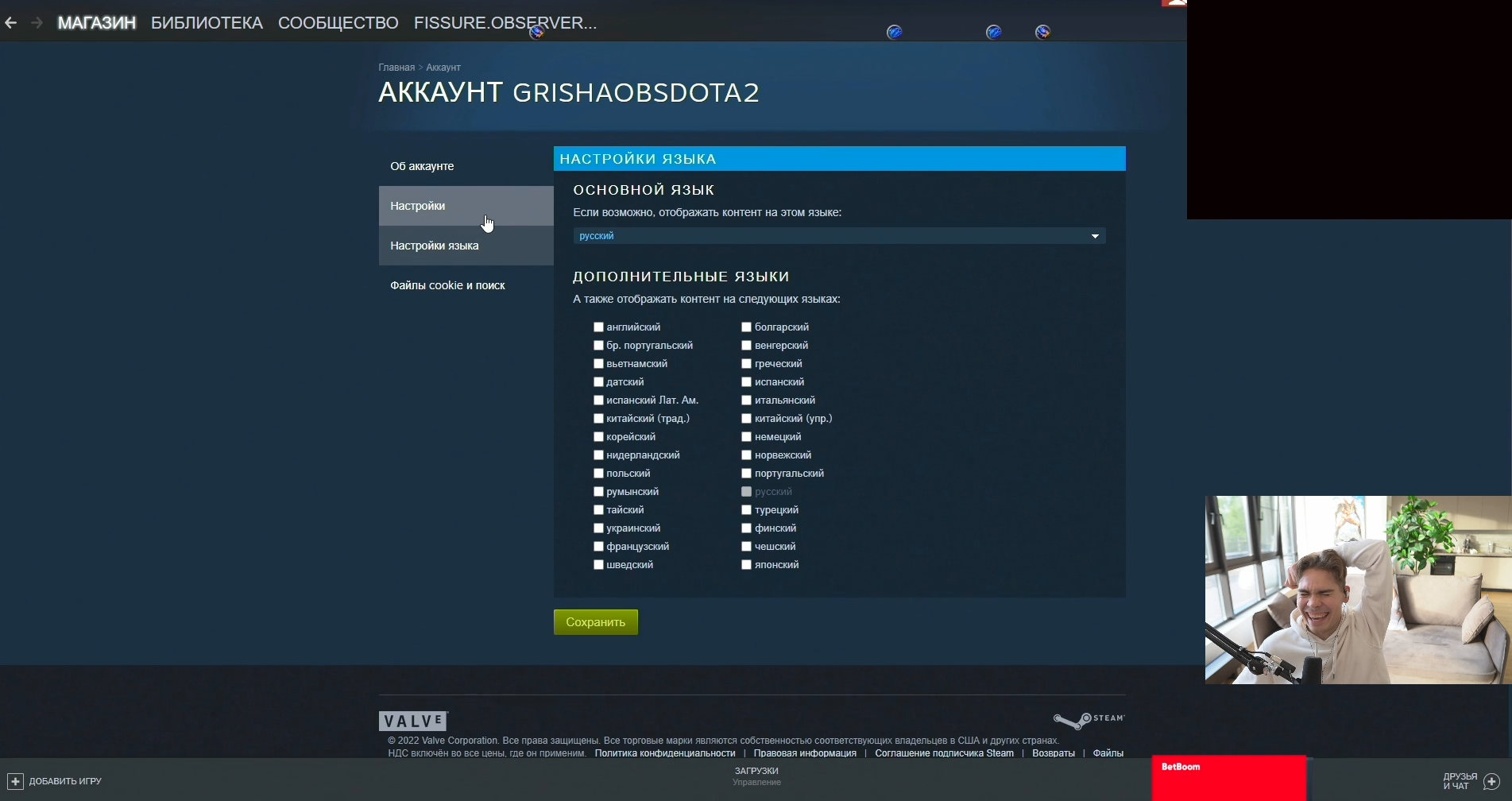This screenshot has height=801, width=1512.
Task: Open БИБЛИОТЕКА library menu
Action: pyautogui.click(x=207, y=23)
